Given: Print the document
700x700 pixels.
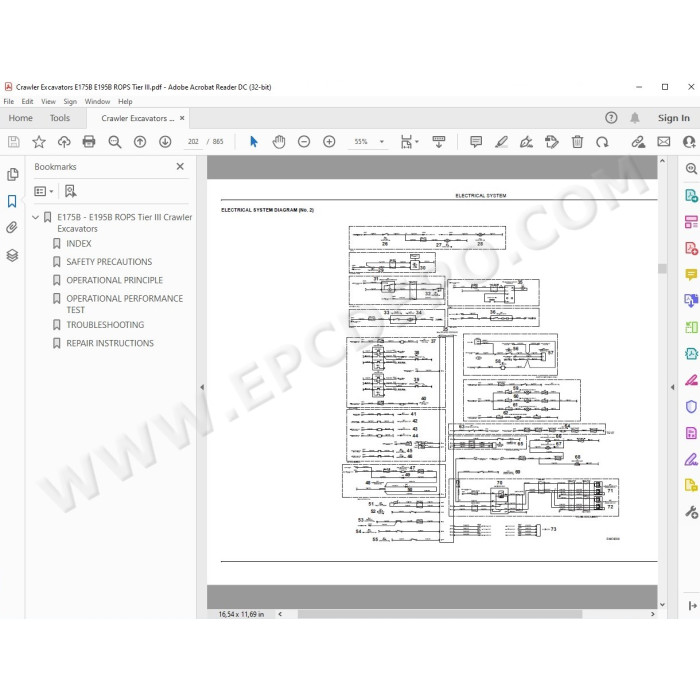Looking at the screenshot, I should pyautogui.click(x=89, y=142).
